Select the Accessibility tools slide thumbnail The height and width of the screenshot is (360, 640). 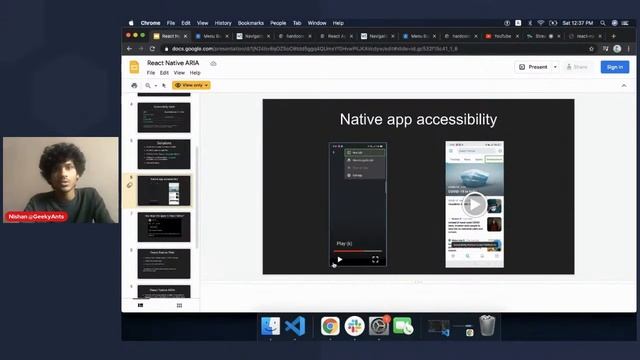(x=164, y=118)
